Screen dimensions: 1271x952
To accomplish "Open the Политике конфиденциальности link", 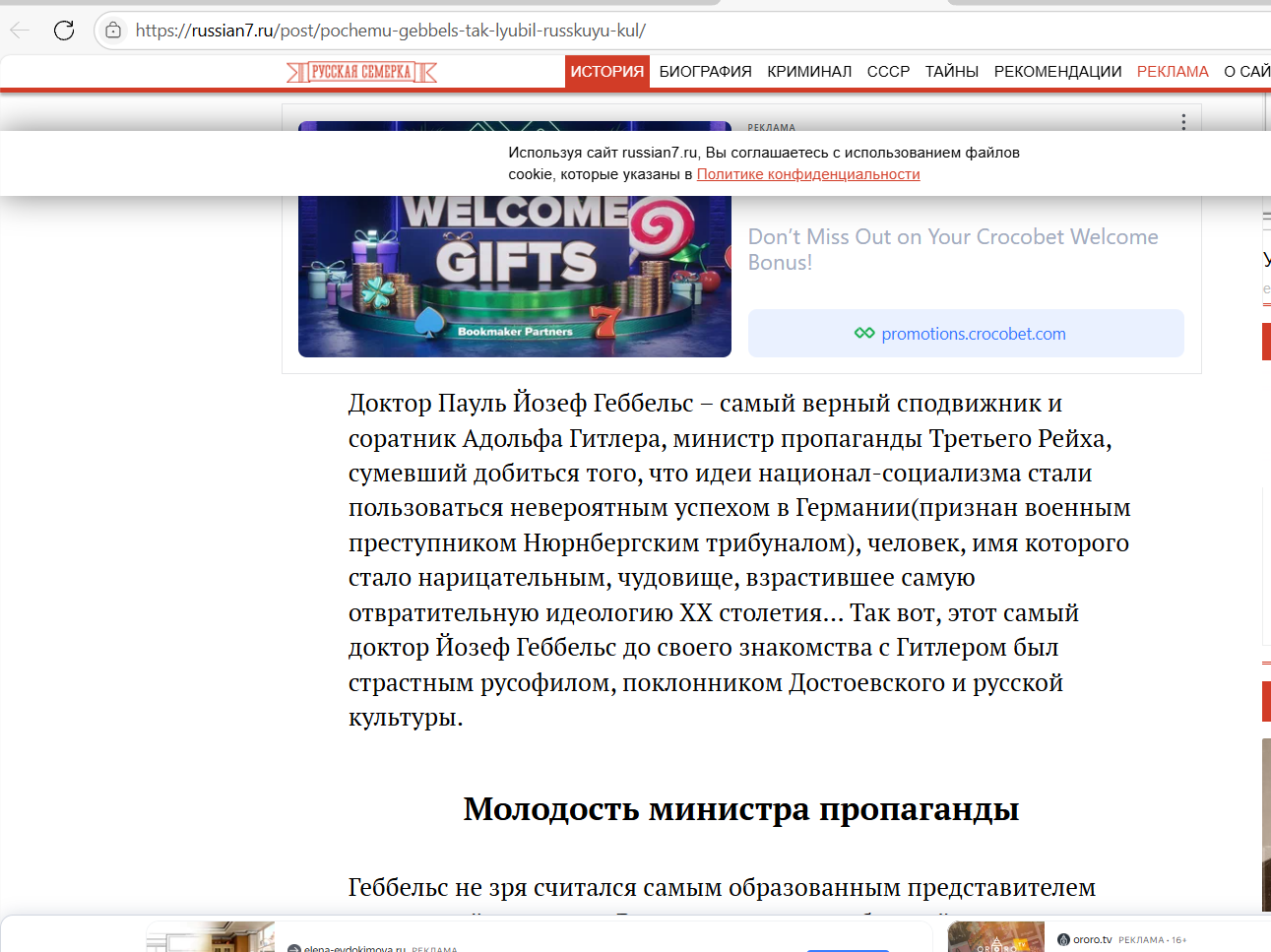I will pos(808,174).
